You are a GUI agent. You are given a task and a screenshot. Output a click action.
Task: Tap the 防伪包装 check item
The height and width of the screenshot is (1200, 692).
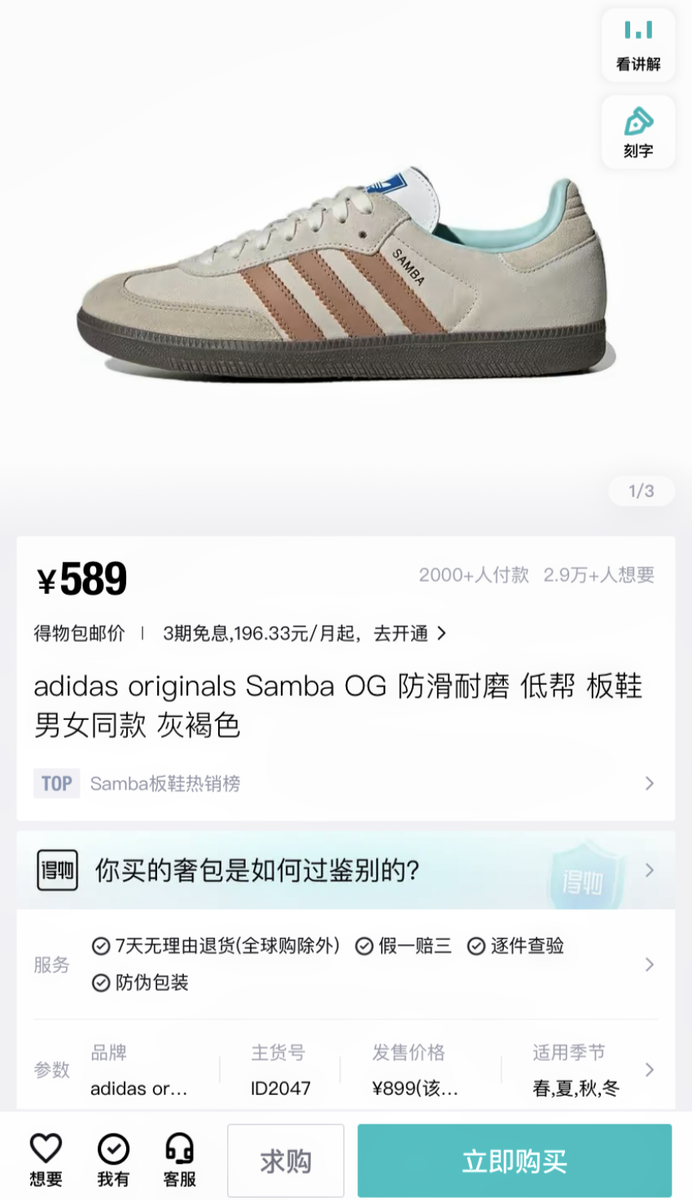coord(140,983)
